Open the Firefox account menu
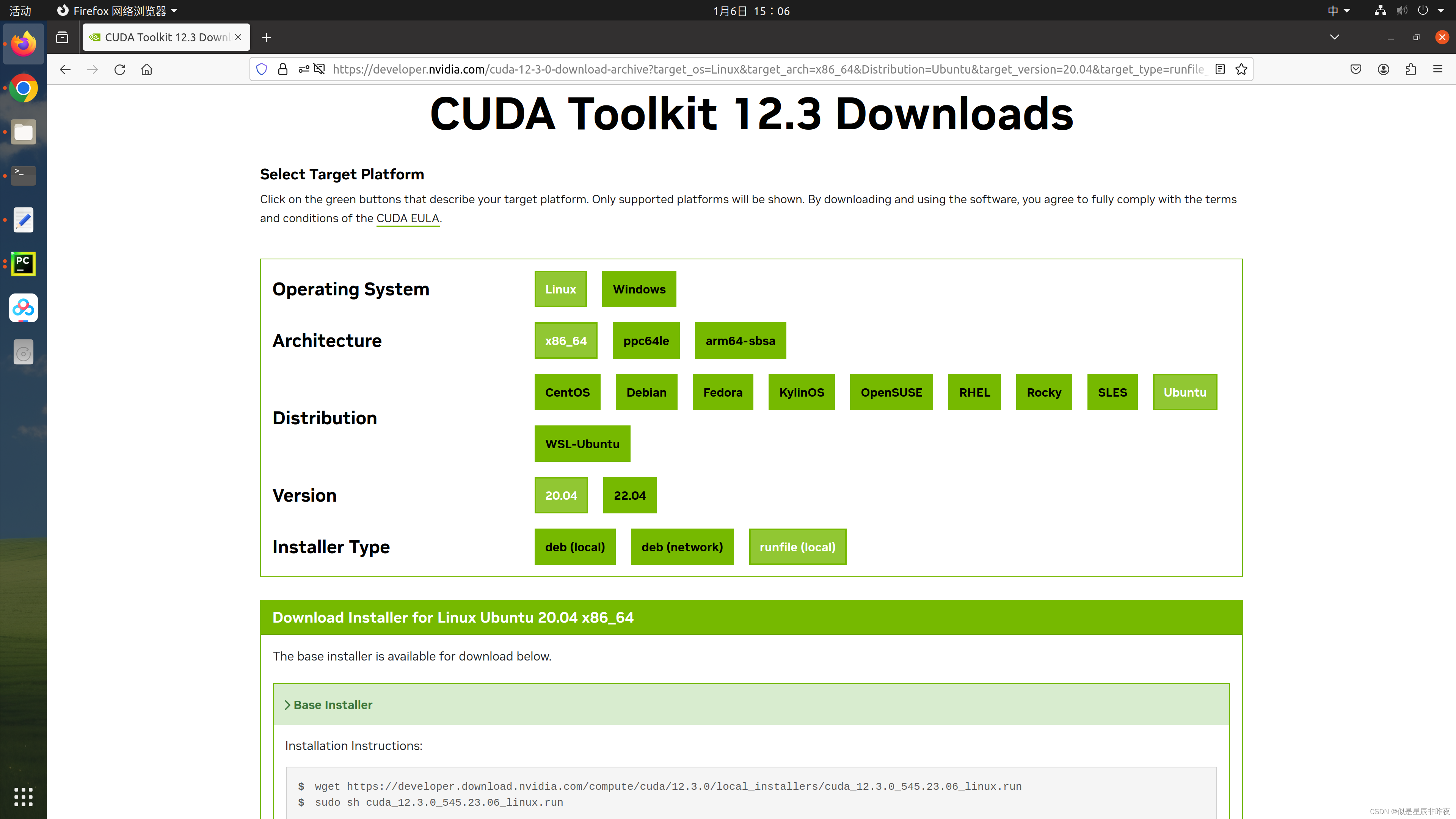The image size is (1456, 819). [1383, 69]
